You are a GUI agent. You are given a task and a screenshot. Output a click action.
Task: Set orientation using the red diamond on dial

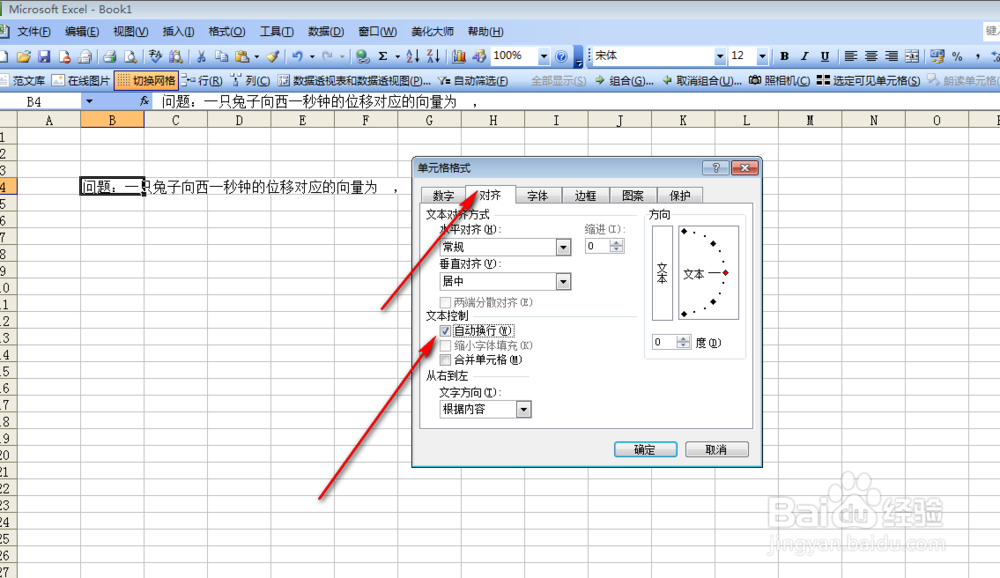[x=726, y=273]
